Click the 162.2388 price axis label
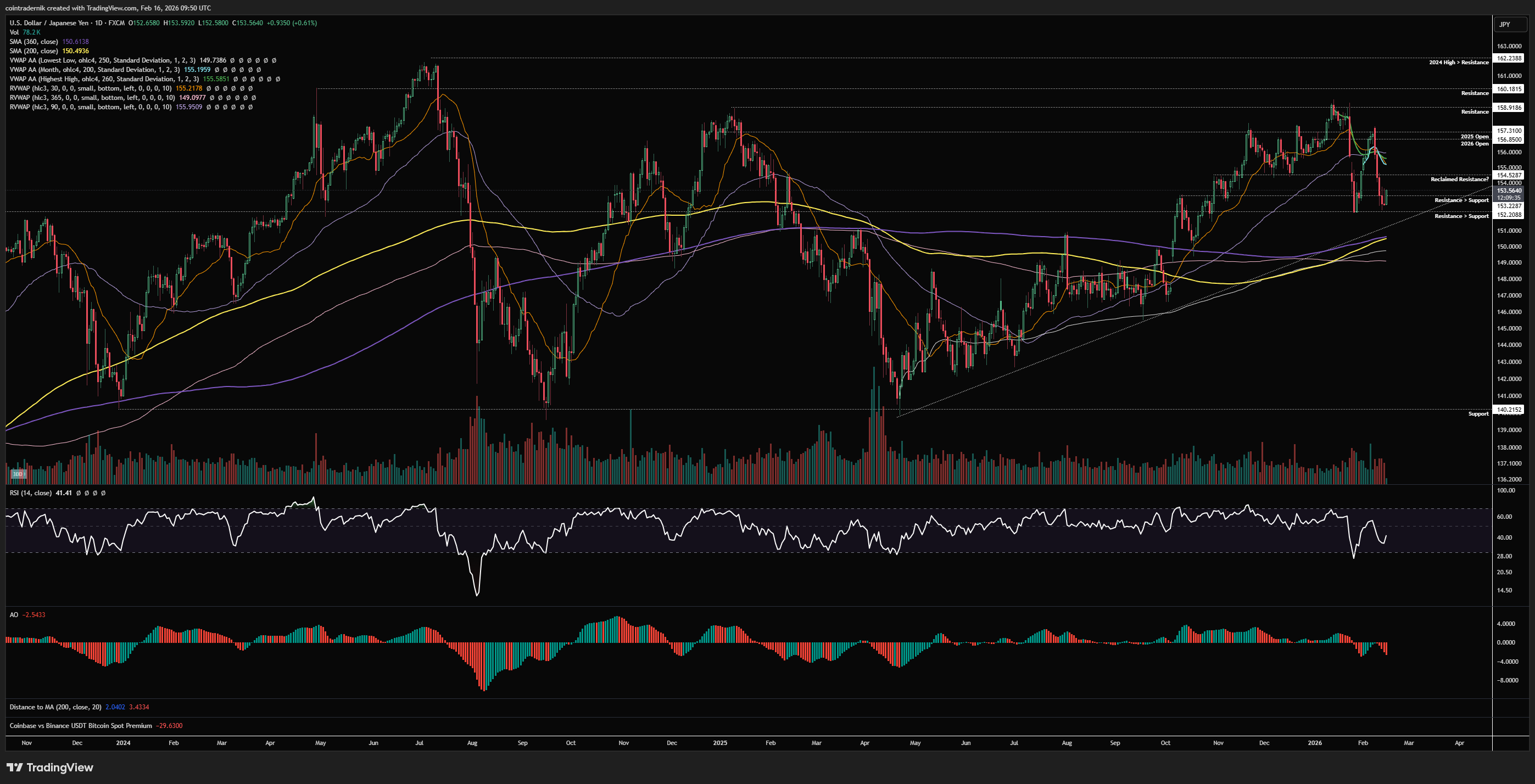1535x784 pixels. click(1509, 58)
